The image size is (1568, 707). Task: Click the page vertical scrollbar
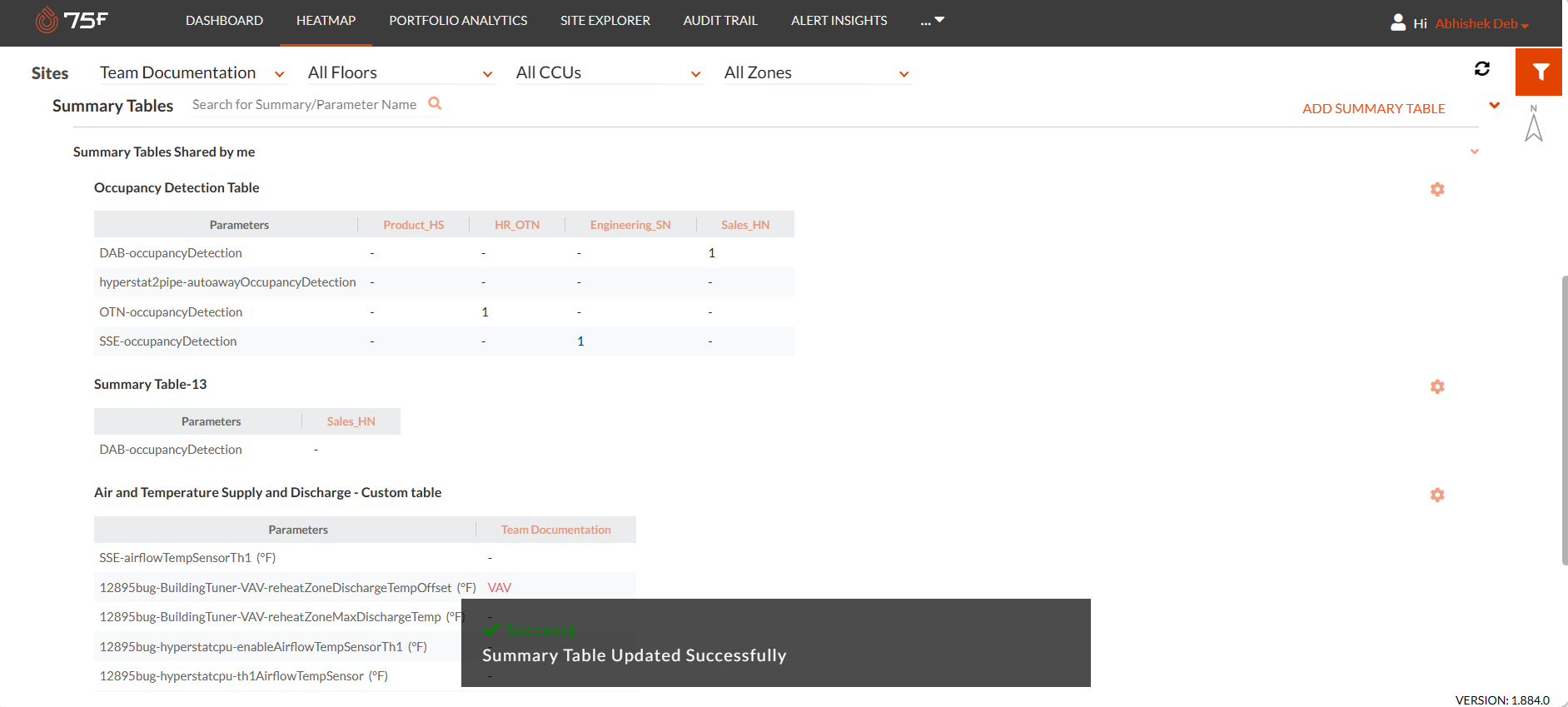pos(1564,420)
